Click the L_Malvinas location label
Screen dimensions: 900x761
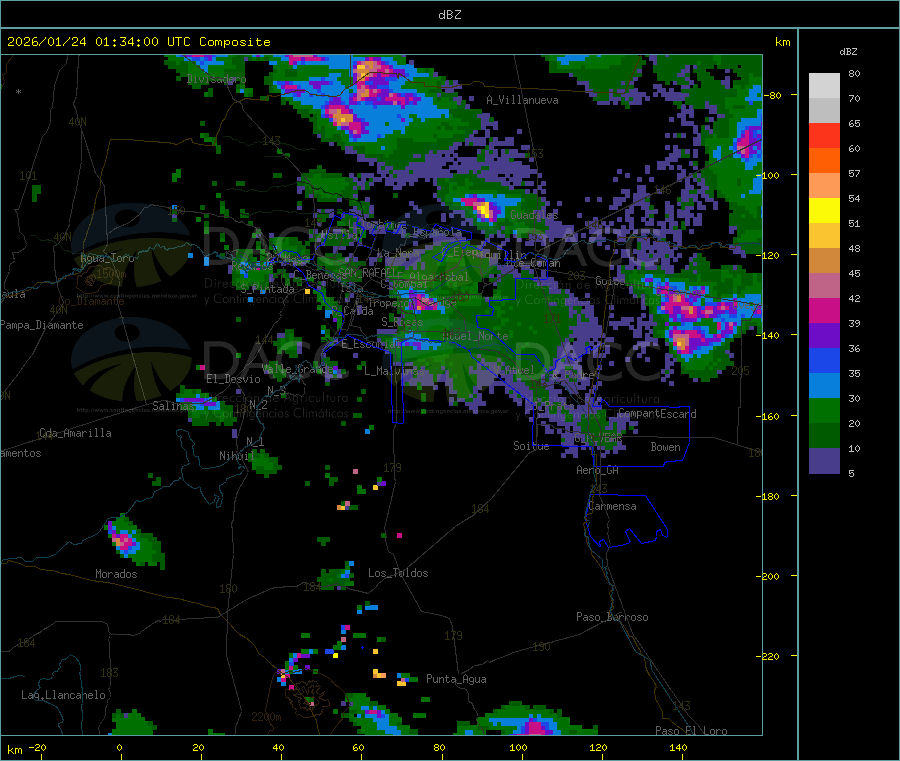(x=394, y=371)
